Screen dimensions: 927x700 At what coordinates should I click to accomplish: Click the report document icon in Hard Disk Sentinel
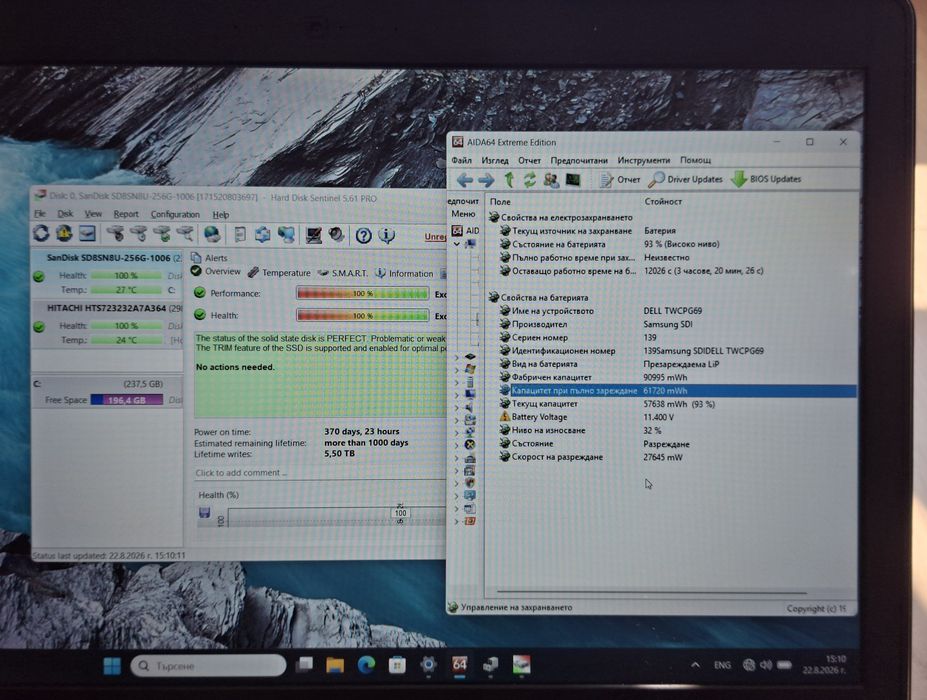click(239, 235)
